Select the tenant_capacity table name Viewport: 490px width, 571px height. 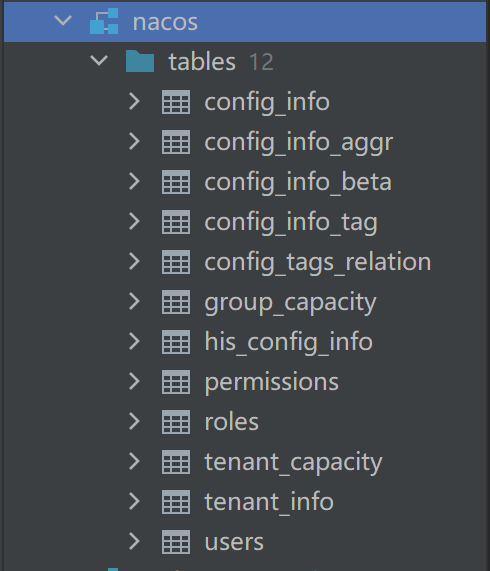(x=293, y=462)
